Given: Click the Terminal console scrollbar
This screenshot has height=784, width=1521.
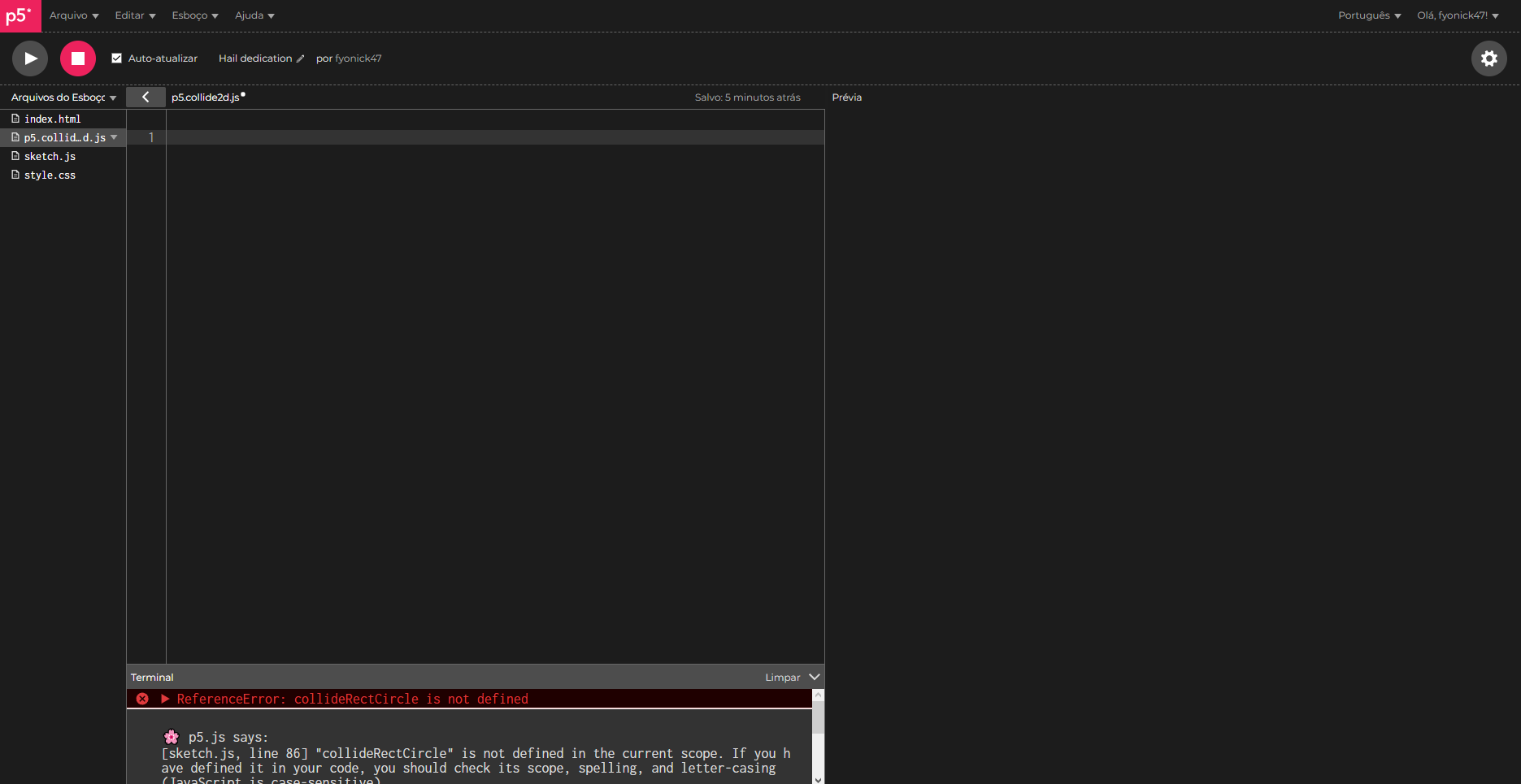Looking at the screenshot, I should coord(818,718).
